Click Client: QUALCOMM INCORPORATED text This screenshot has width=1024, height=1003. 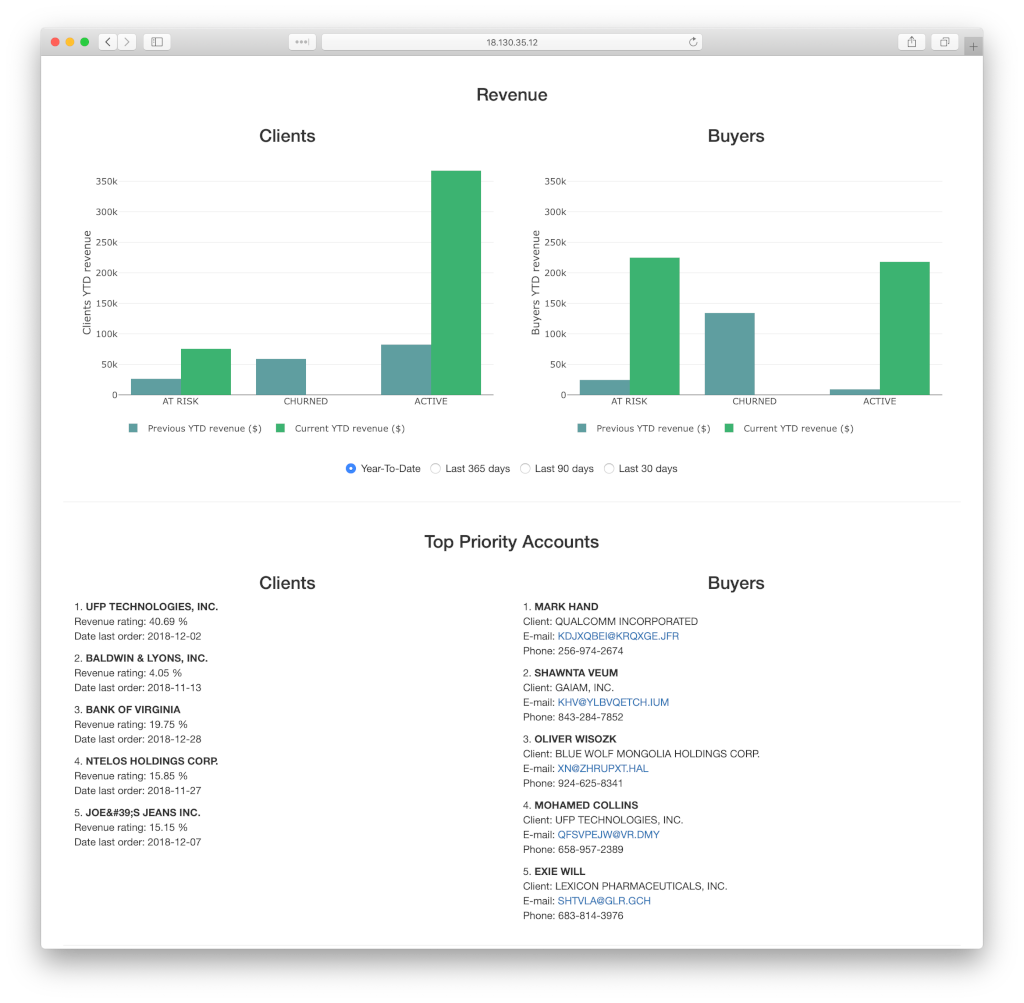tap(610, 622)
